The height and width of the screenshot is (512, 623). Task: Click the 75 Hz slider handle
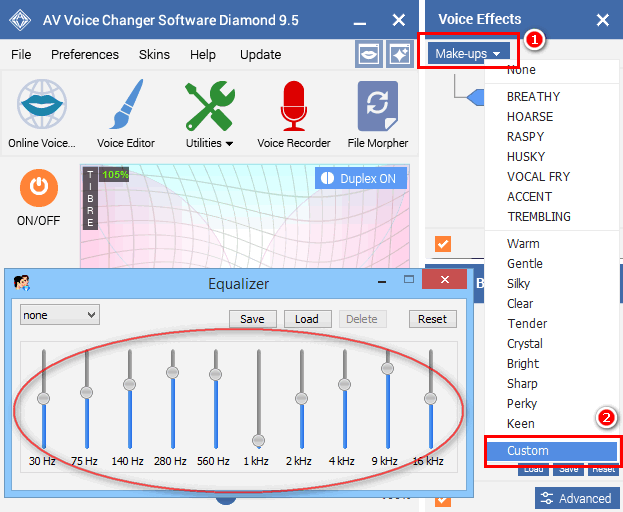tap(87, 392)
